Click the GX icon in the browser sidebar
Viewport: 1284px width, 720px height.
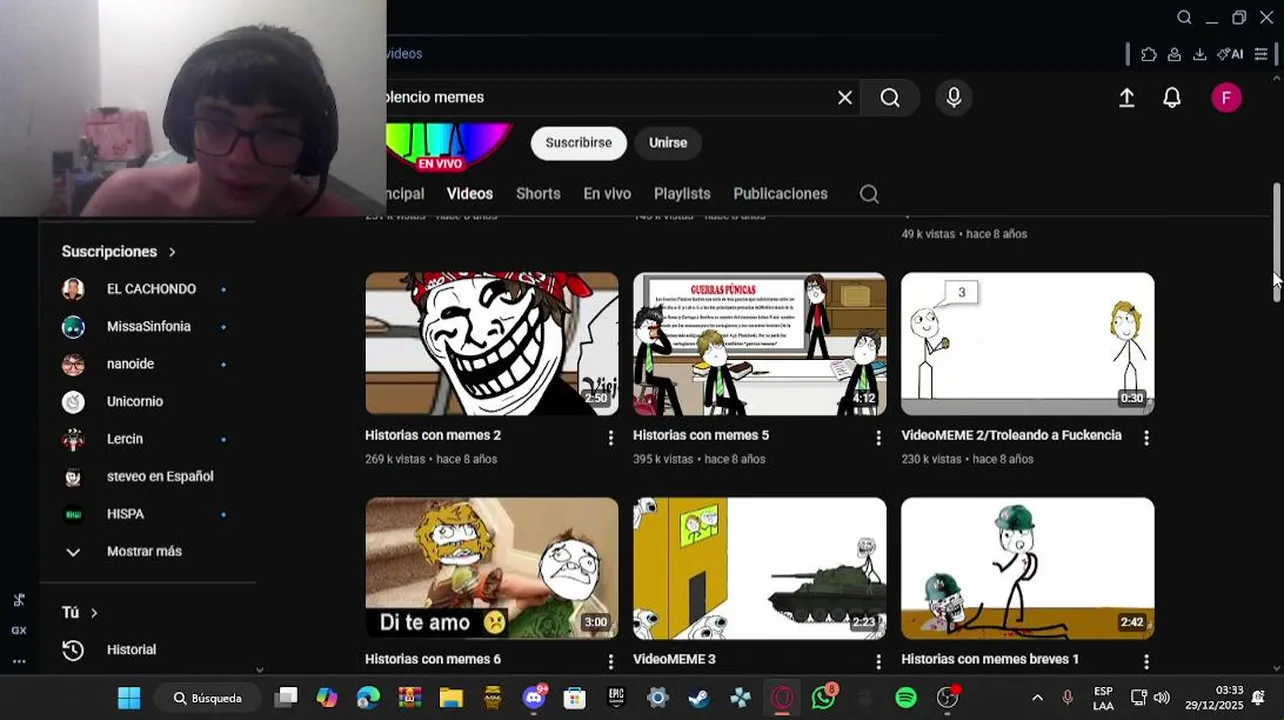[19, 631]
